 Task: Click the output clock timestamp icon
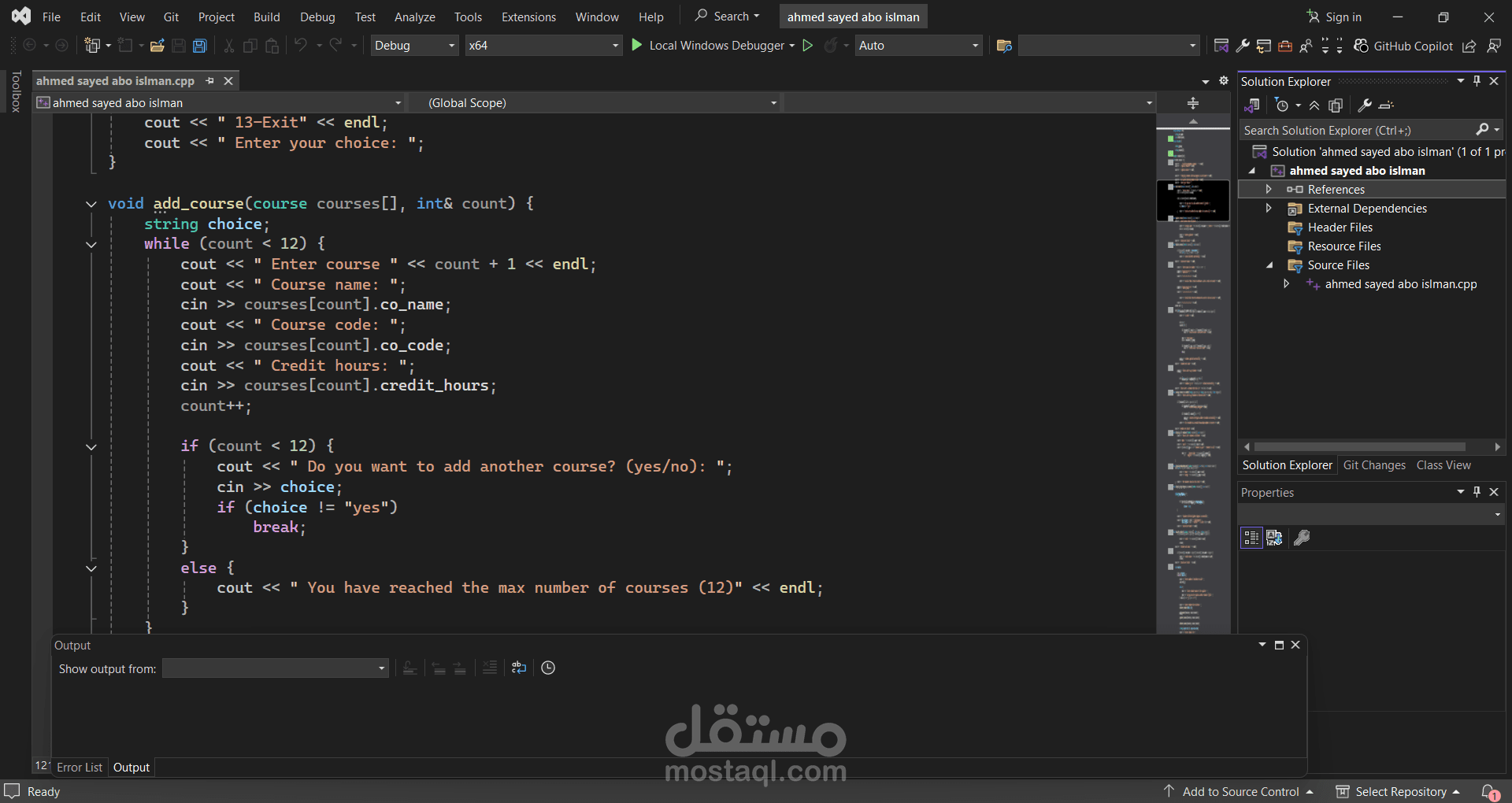[x=548, y=668]
